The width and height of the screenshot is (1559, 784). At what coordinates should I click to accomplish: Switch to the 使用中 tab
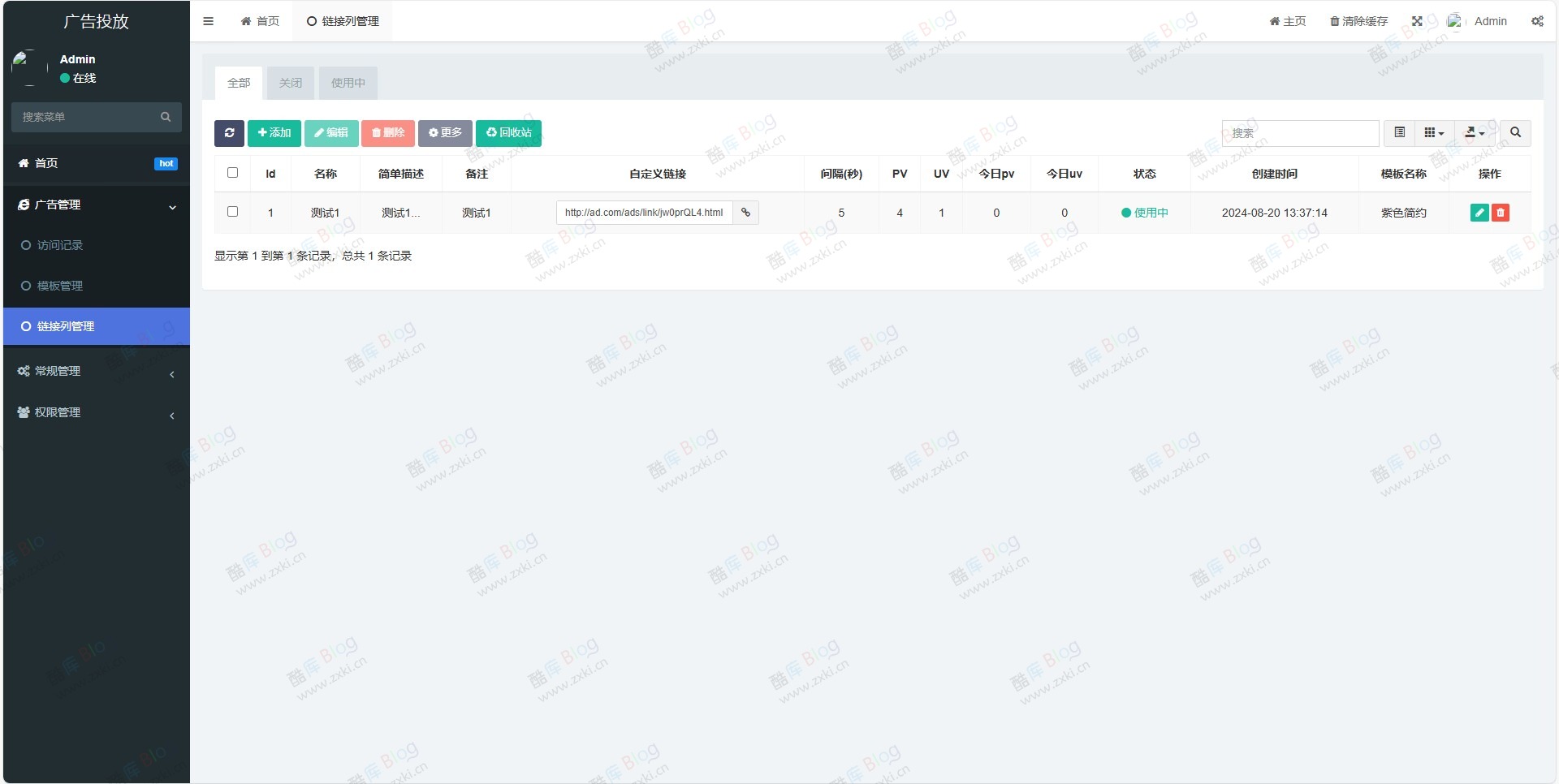348,83
